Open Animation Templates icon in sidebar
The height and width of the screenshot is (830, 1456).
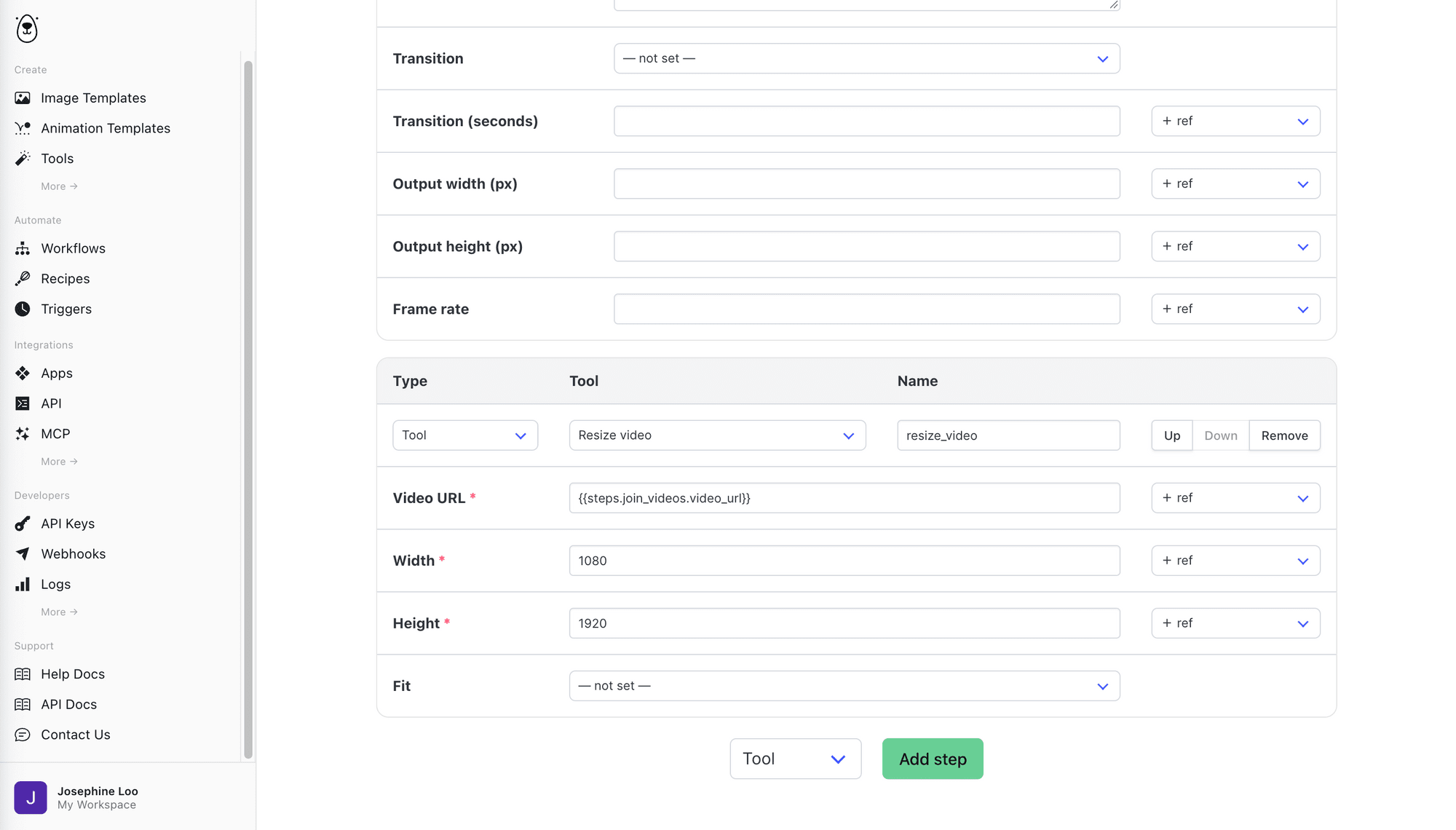[23, 128]
